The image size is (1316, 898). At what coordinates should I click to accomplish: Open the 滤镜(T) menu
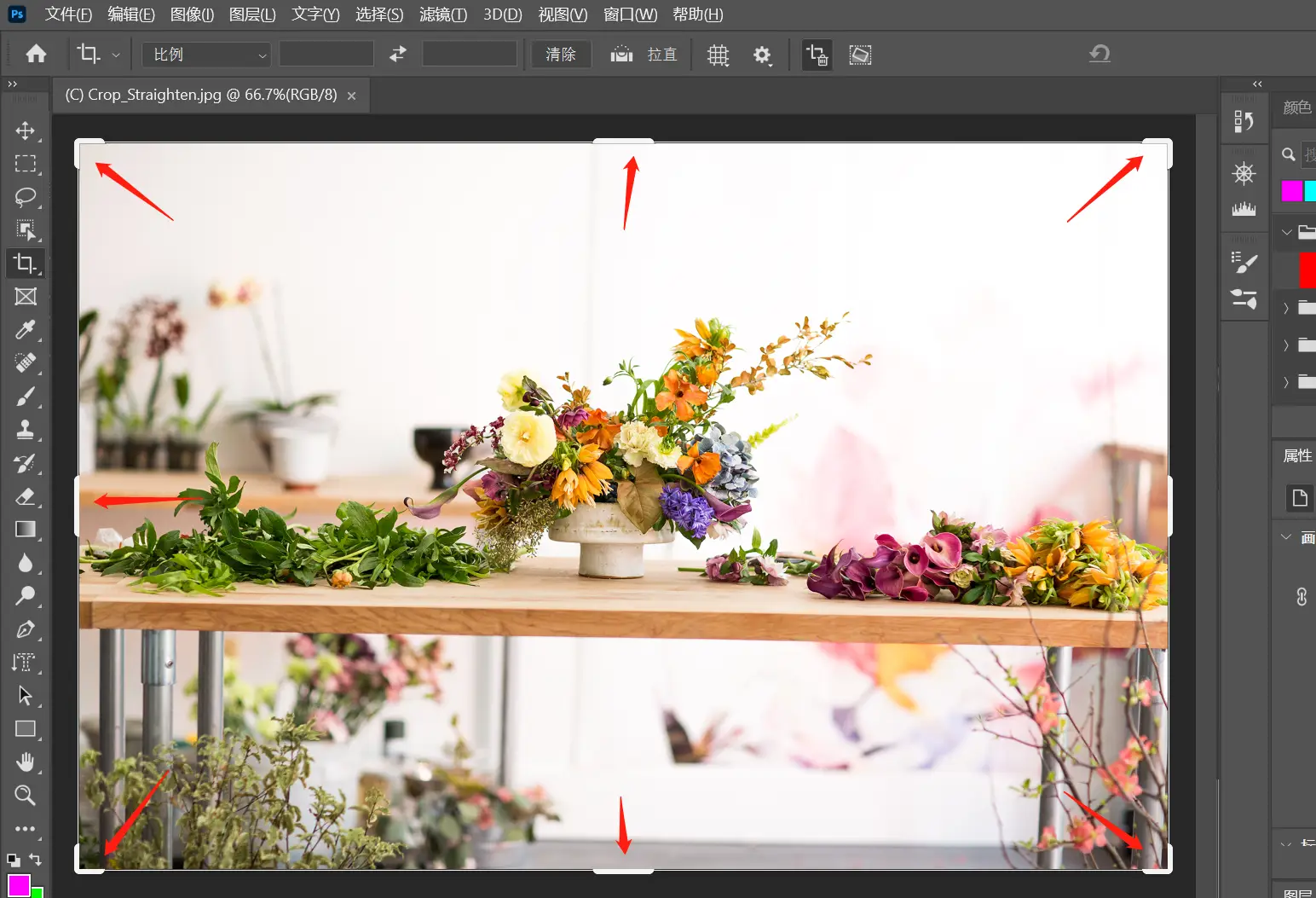point(442,14)
